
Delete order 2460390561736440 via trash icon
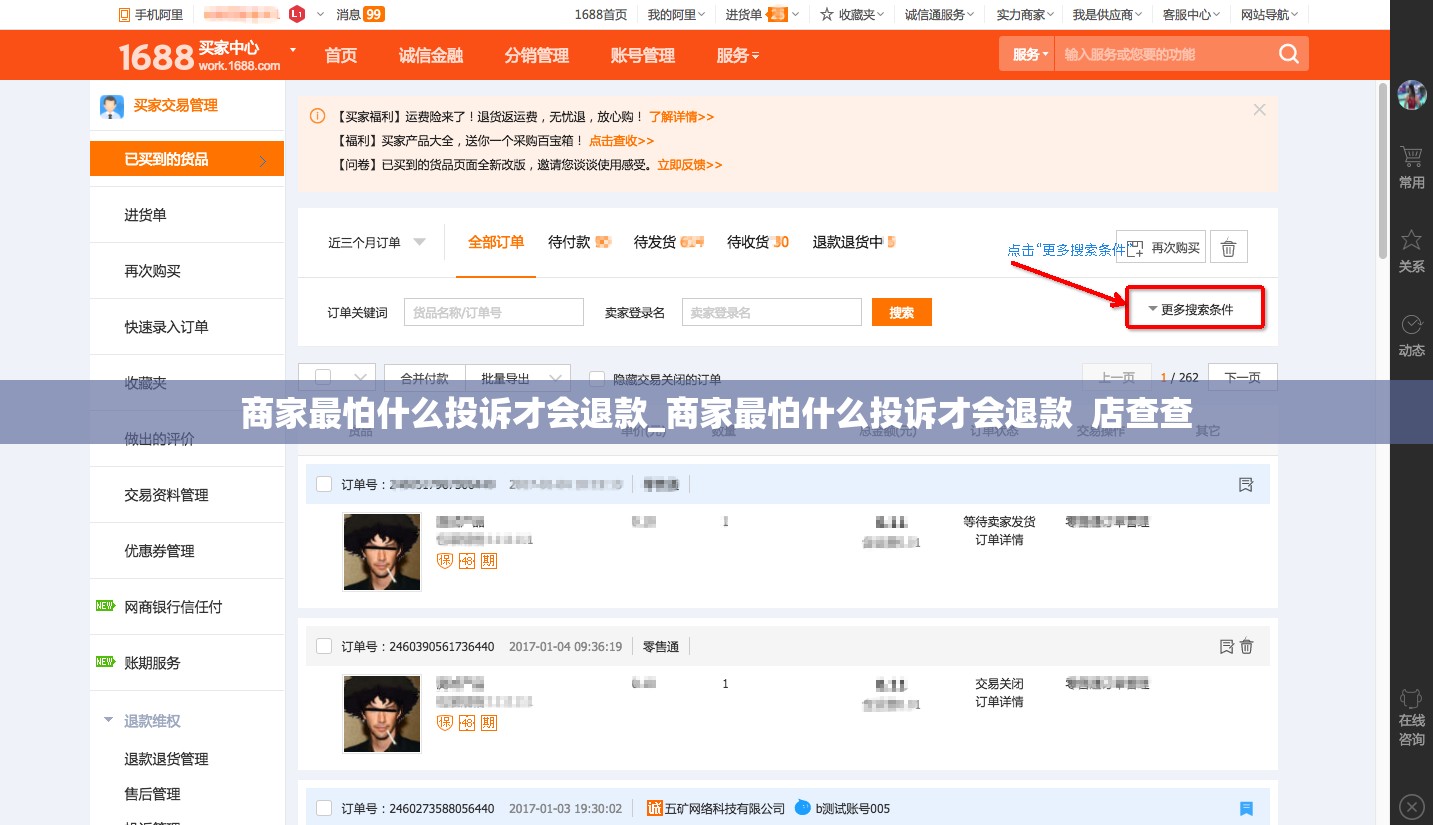point(1247,646)
